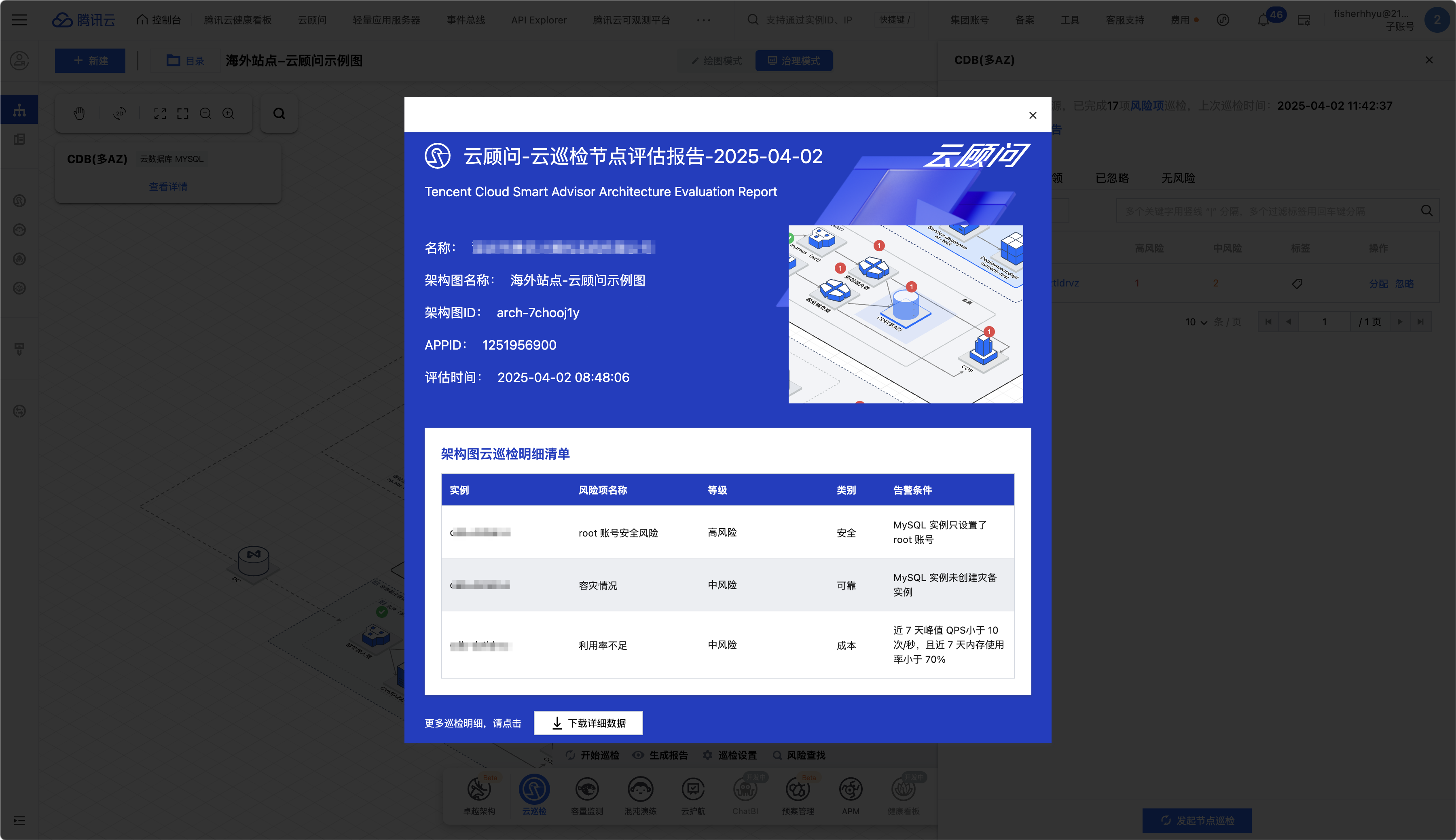The width and height of the screenshot is (1456, 840).
Task: Switch to 绘图模式
Action: (717, 61)
